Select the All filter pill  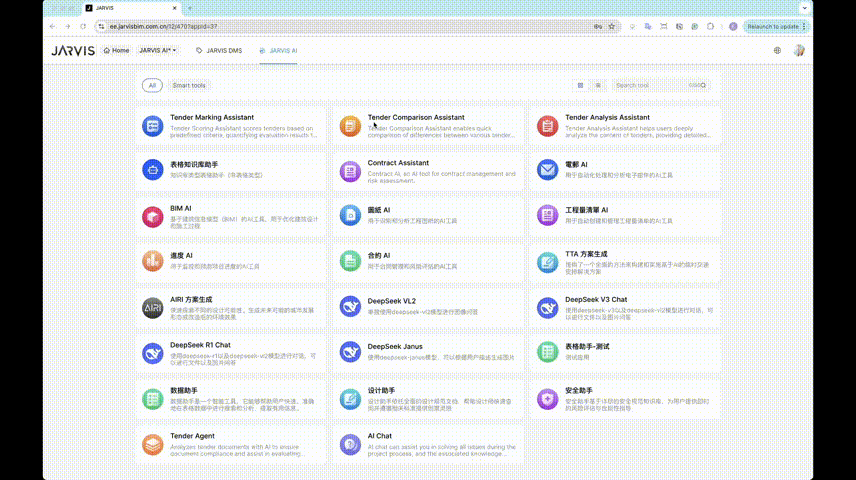(152, 86)
